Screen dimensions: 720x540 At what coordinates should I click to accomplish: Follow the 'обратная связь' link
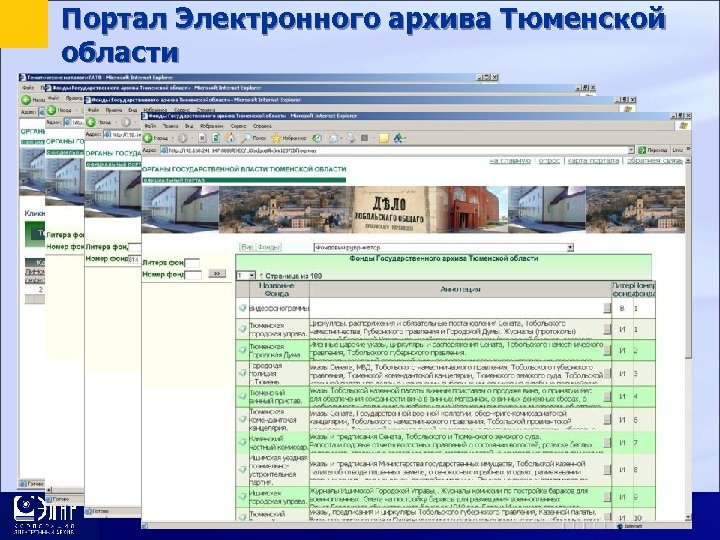654,161
